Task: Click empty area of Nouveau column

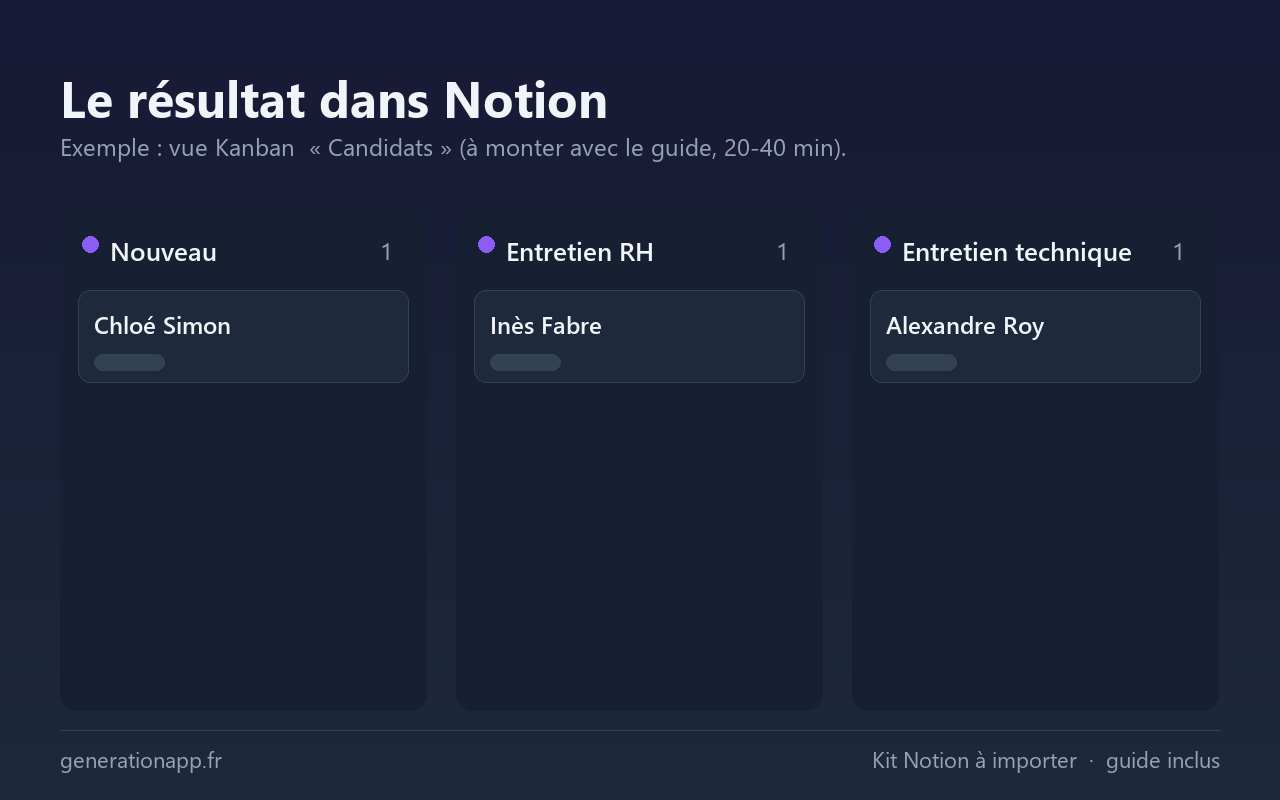Action: click(x=243, y=545)
